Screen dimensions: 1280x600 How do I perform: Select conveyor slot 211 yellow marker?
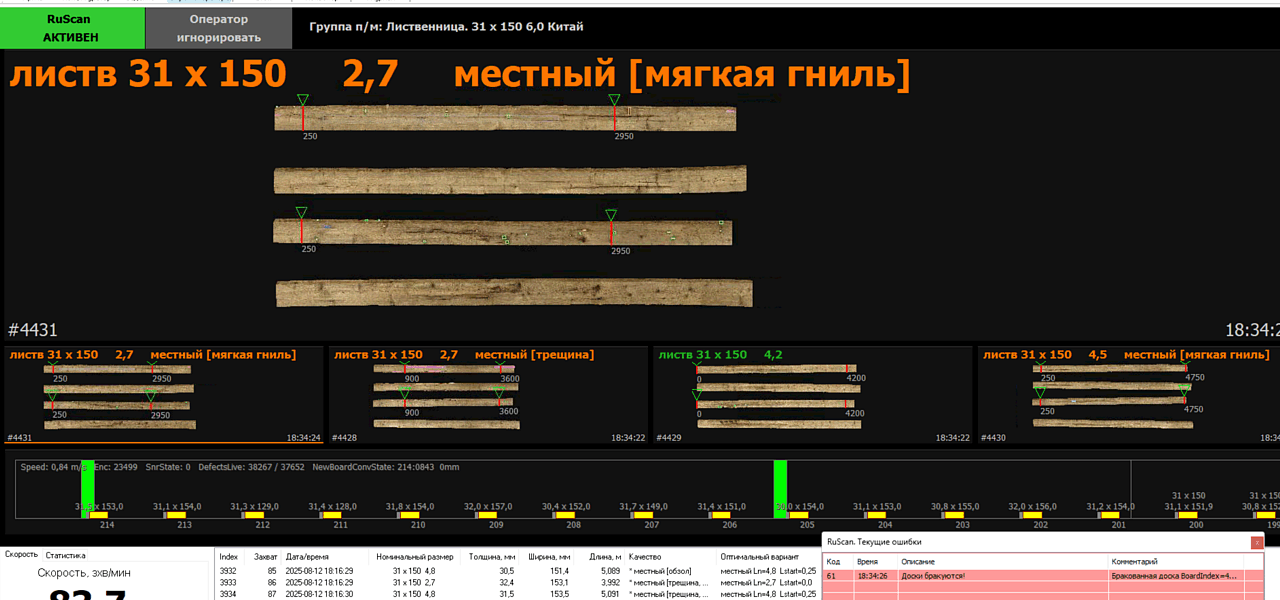click(332, 515)
